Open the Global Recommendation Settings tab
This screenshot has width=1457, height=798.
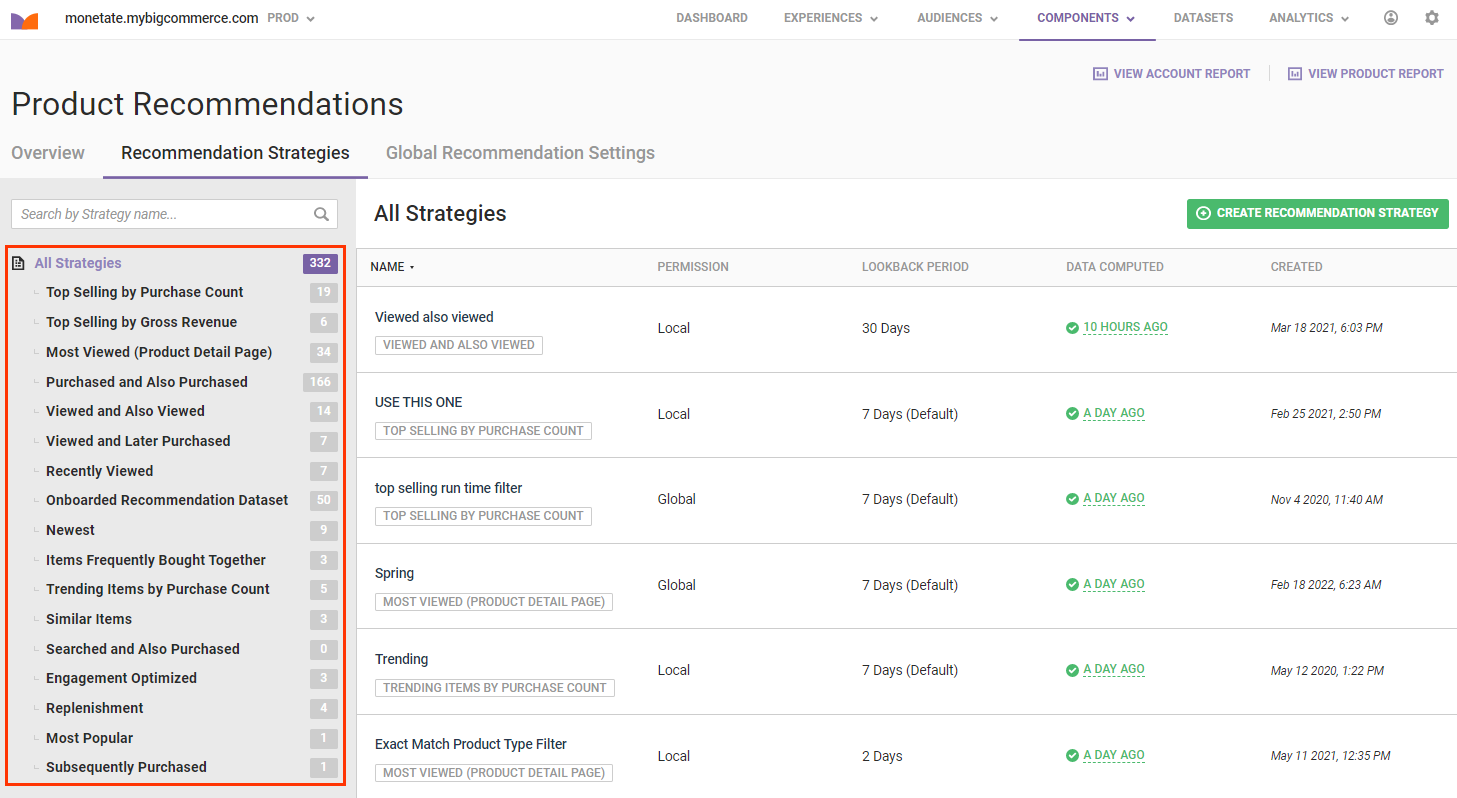pos(520,153)
